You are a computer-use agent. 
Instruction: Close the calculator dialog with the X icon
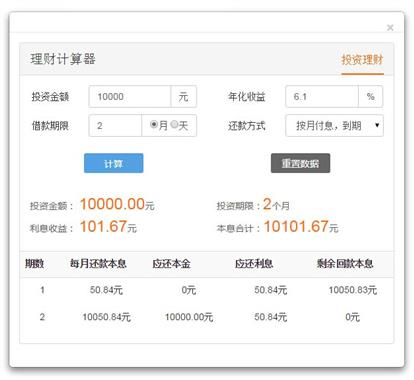point(390,28)
